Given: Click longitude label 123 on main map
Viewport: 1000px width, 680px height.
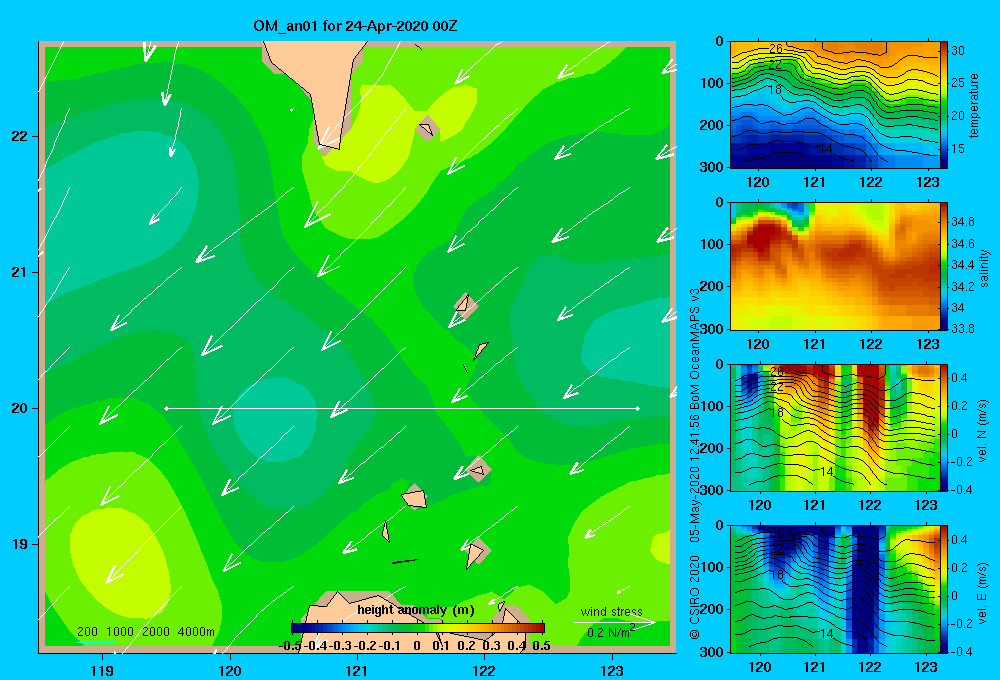Looking at the screenshot, I should coord(612,670).
